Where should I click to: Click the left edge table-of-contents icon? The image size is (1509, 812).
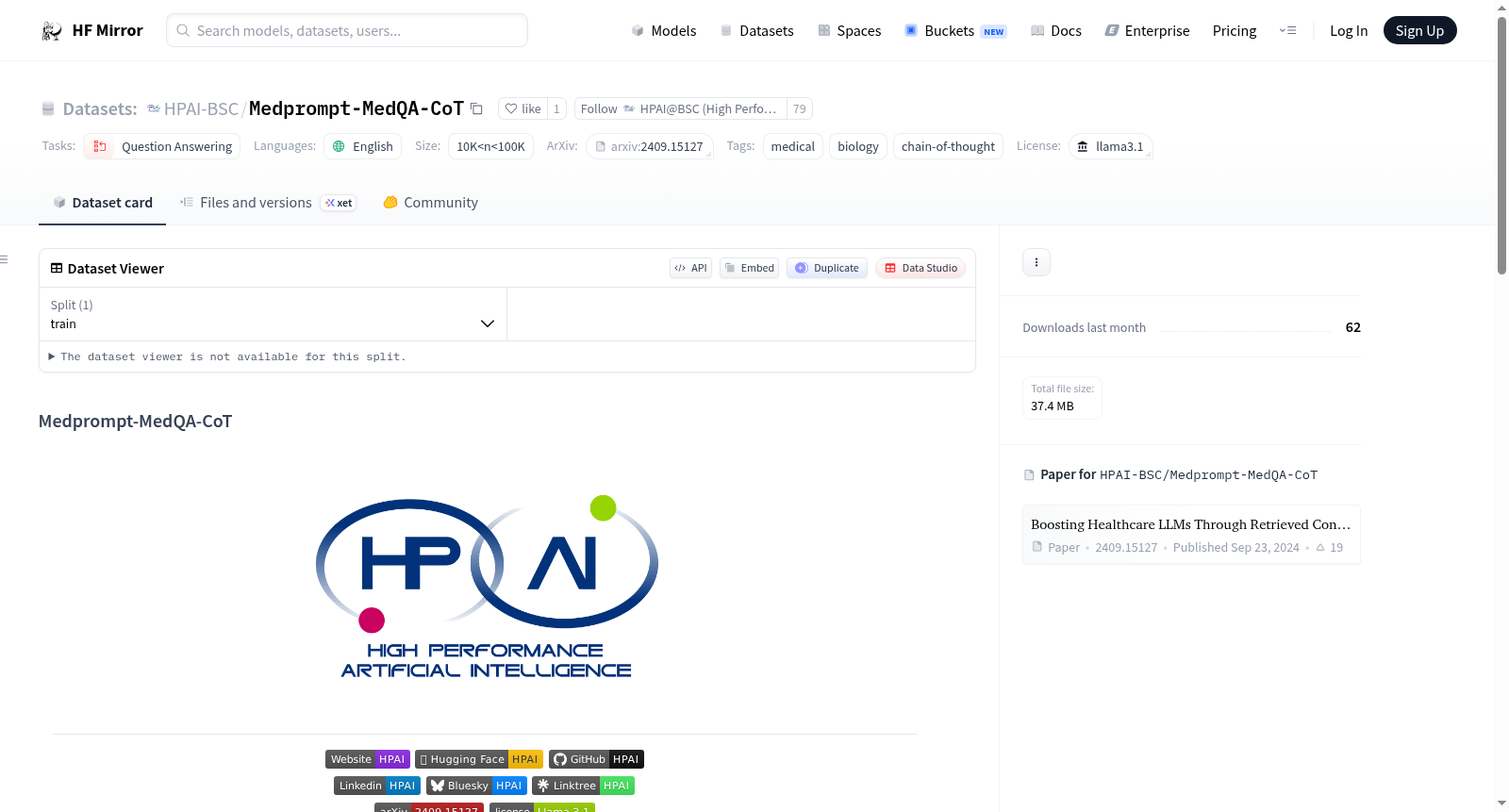[x=4, y=259]
